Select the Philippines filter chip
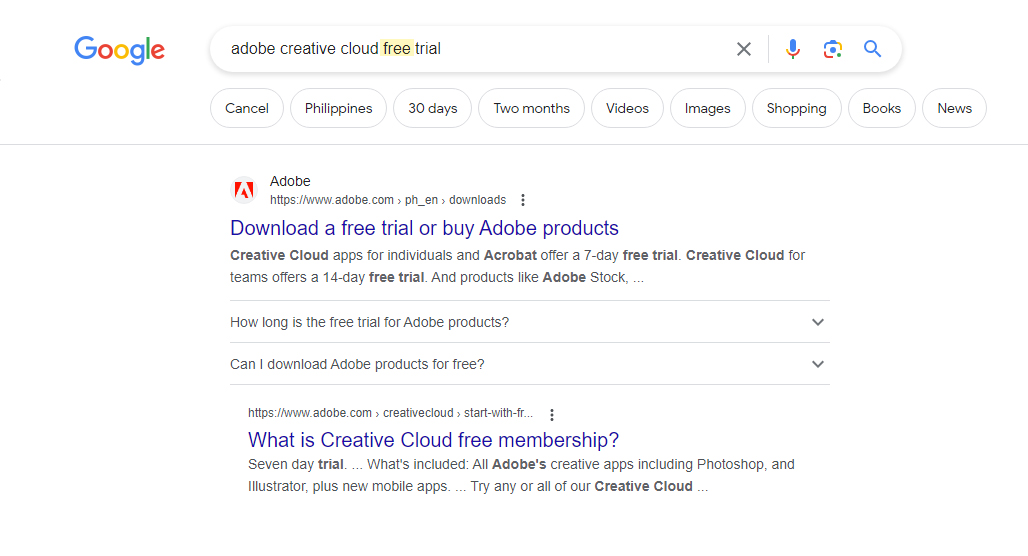Viewport: 1028px width, 556px height. coord(338,108)
